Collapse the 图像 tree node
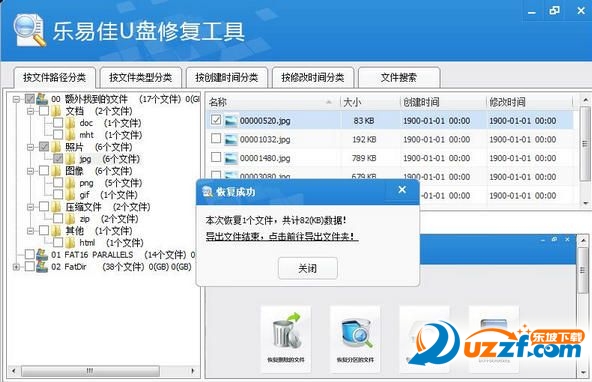Screen dimensions: 592x382 pos(31,171)
